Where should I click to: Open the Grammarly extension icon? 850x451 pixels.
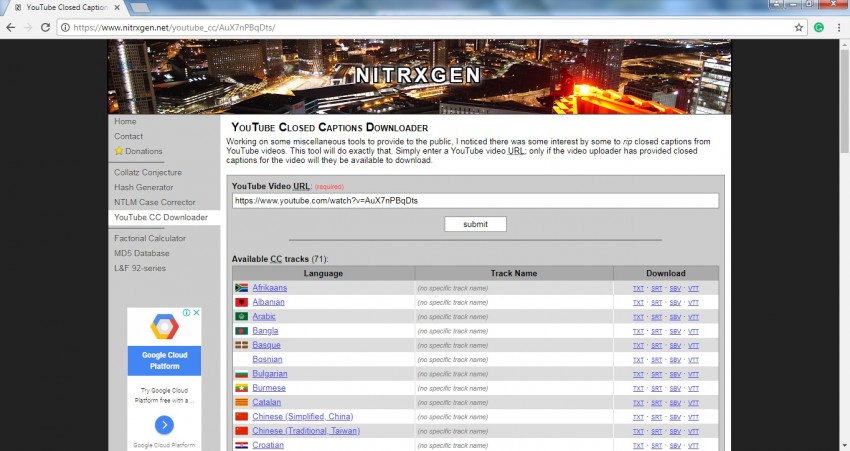coord(819,28)
